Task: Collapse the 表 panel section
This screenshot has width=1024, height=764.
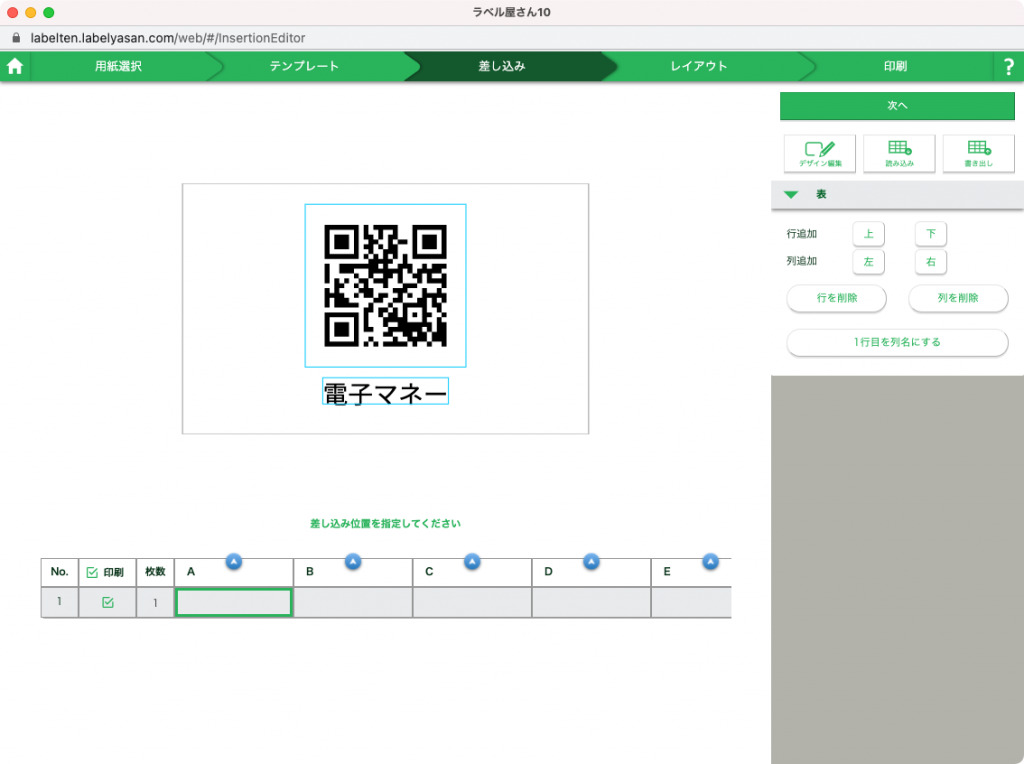Action: pos(791,195)
